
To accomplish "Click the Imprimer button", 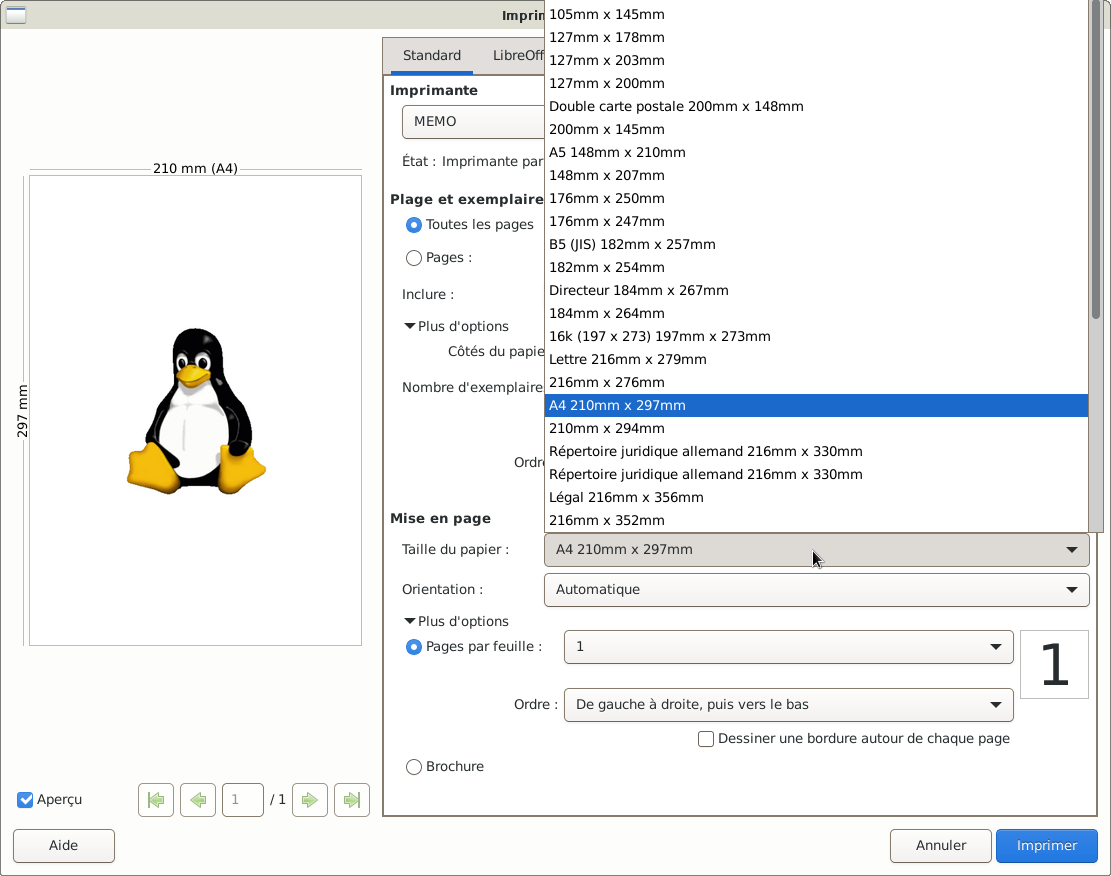I will pyautogui.click(x=1047, y=846).
